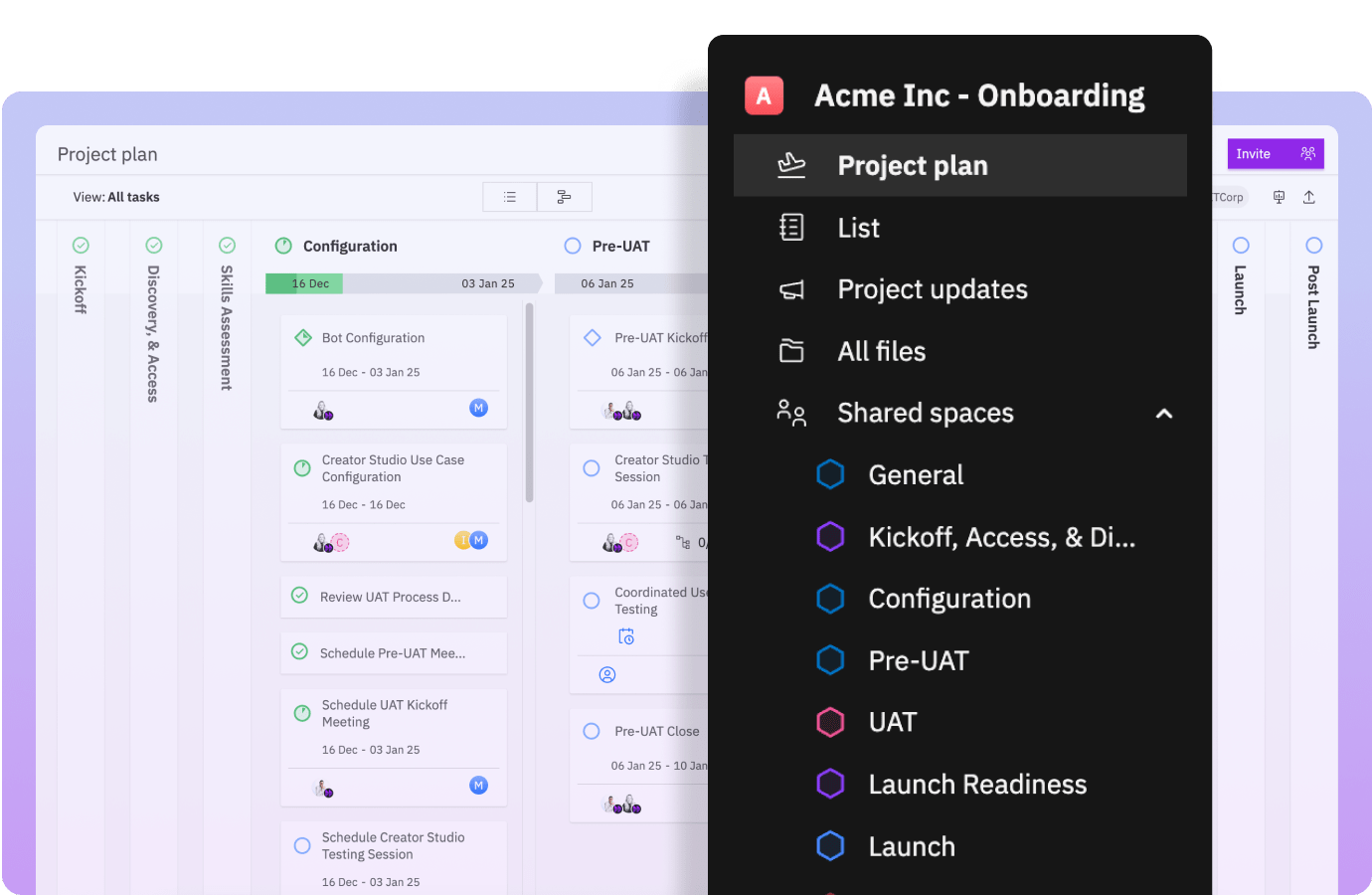Click the All files folder icon
Image resolution: width=1372 pixels, height=895 pixels.
pos(791,351)
